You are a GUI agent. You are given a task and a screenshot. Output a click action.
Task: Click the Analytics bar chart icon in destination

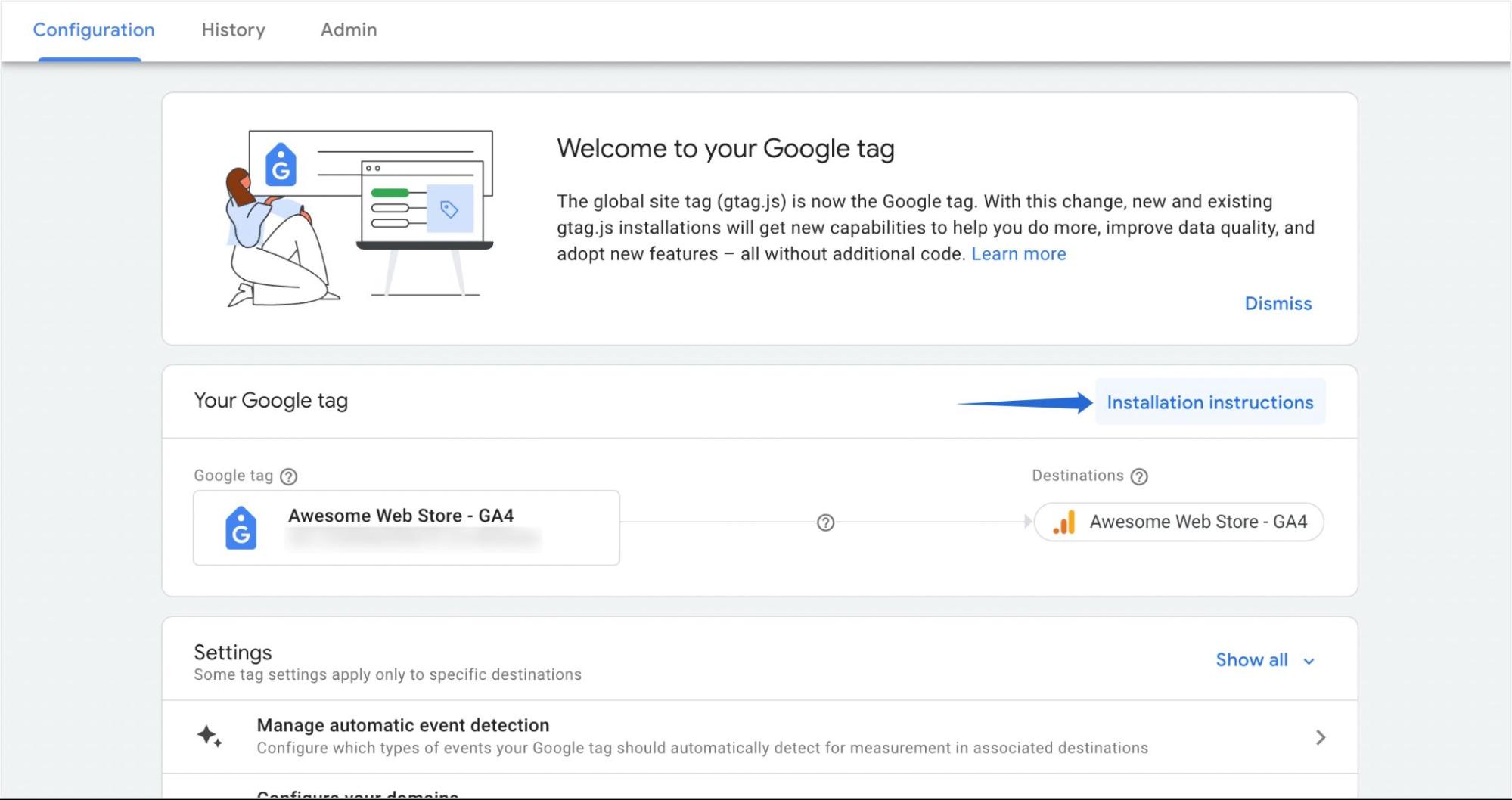[1063, 522]
